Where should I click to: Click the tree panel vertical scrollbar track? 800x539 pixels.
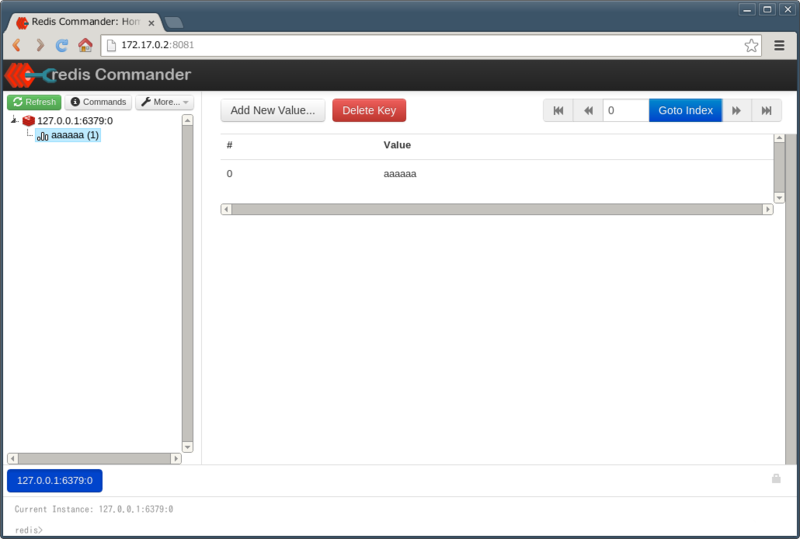187,283
